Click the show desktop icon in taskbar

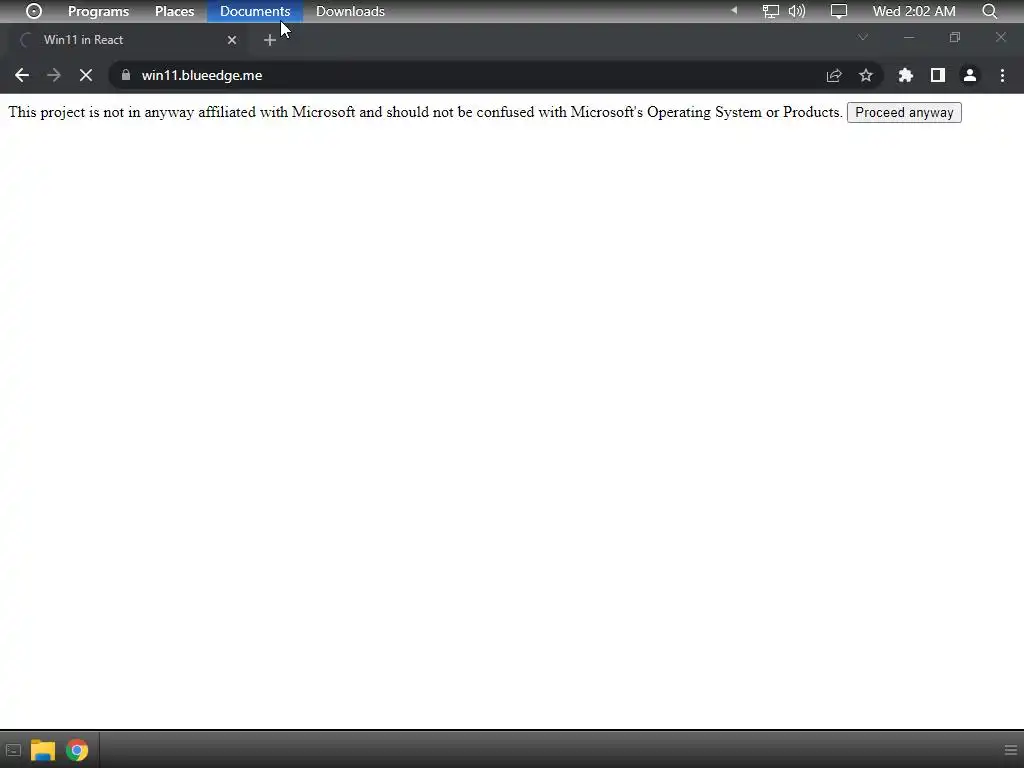point(13,750)
